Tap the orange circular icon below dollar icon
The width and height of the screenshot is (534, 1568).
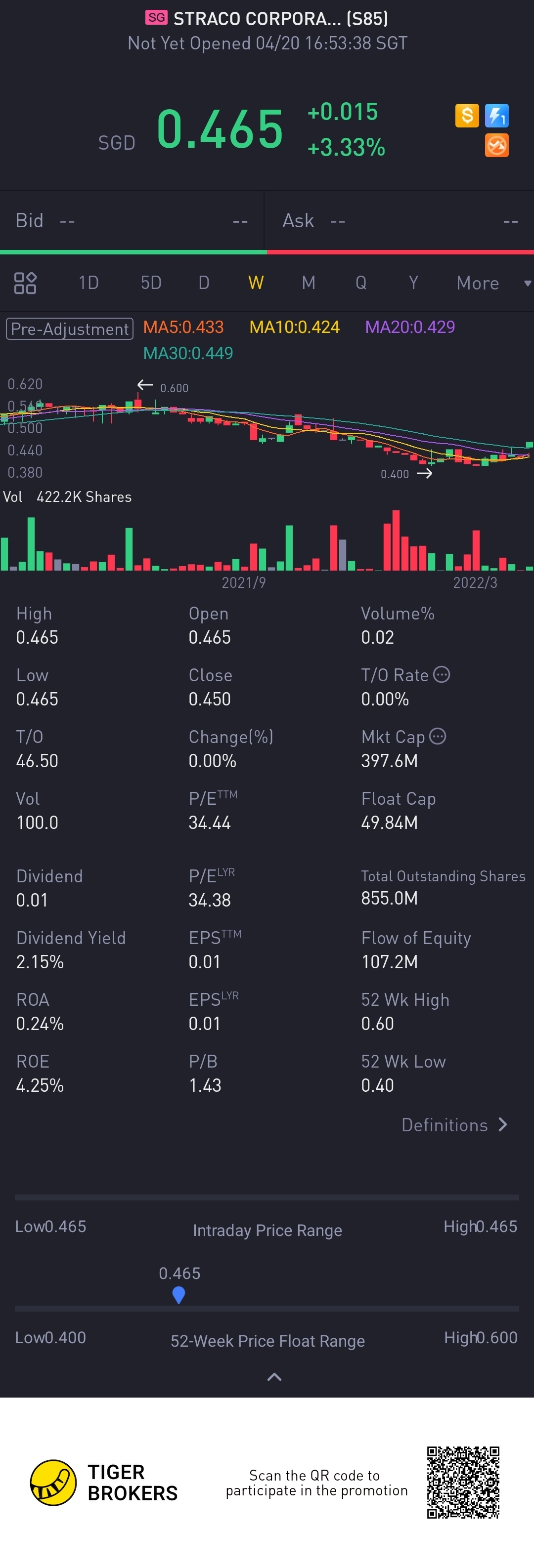pyautogui.click(x=497, y=145)
